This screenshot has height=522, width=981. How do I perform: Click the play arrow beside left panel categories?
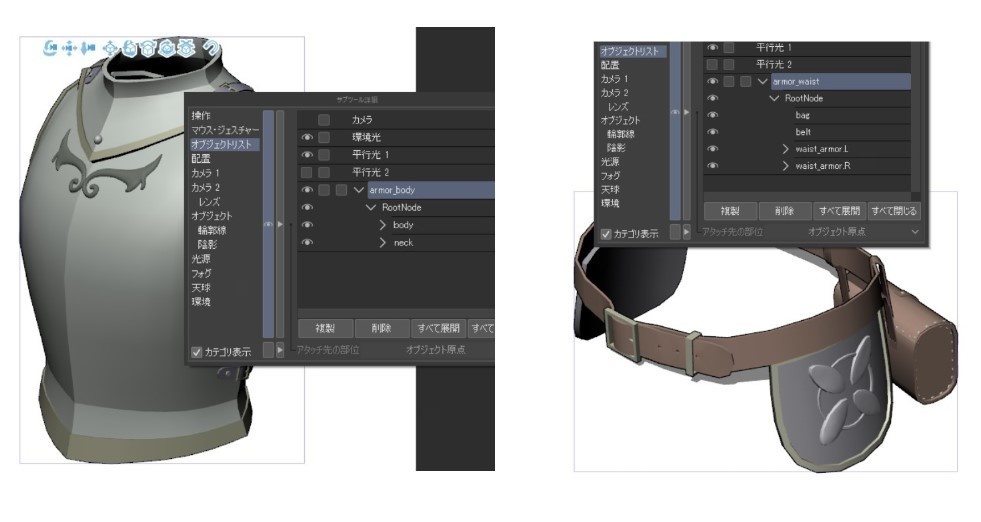[x=280, y=224]
